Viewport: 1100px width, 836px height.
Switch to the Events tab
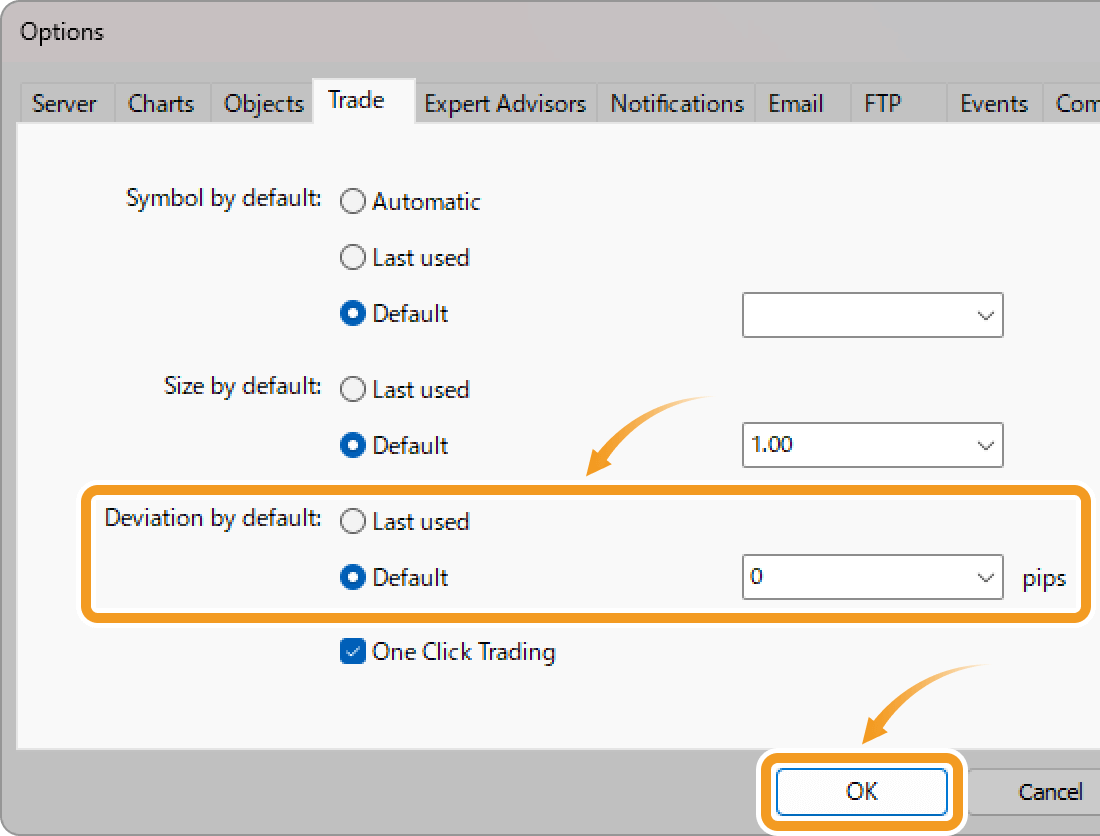(x=994, y=103)
